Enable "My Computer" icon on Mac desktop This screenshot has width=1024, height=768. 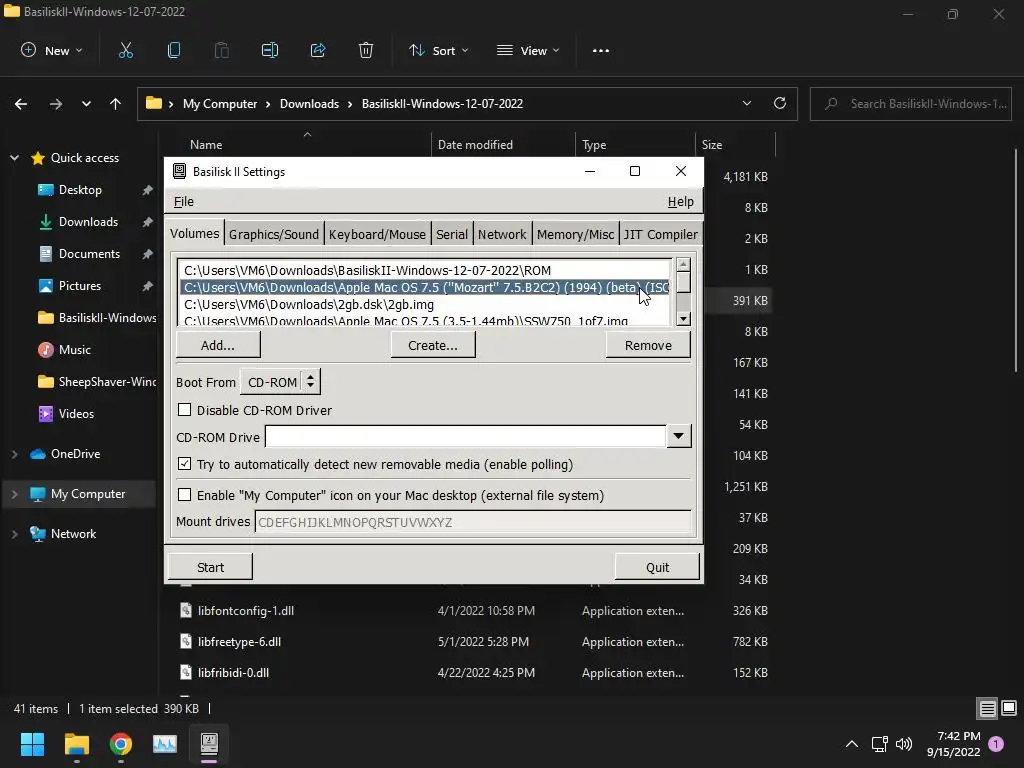[x=185, y=495]
